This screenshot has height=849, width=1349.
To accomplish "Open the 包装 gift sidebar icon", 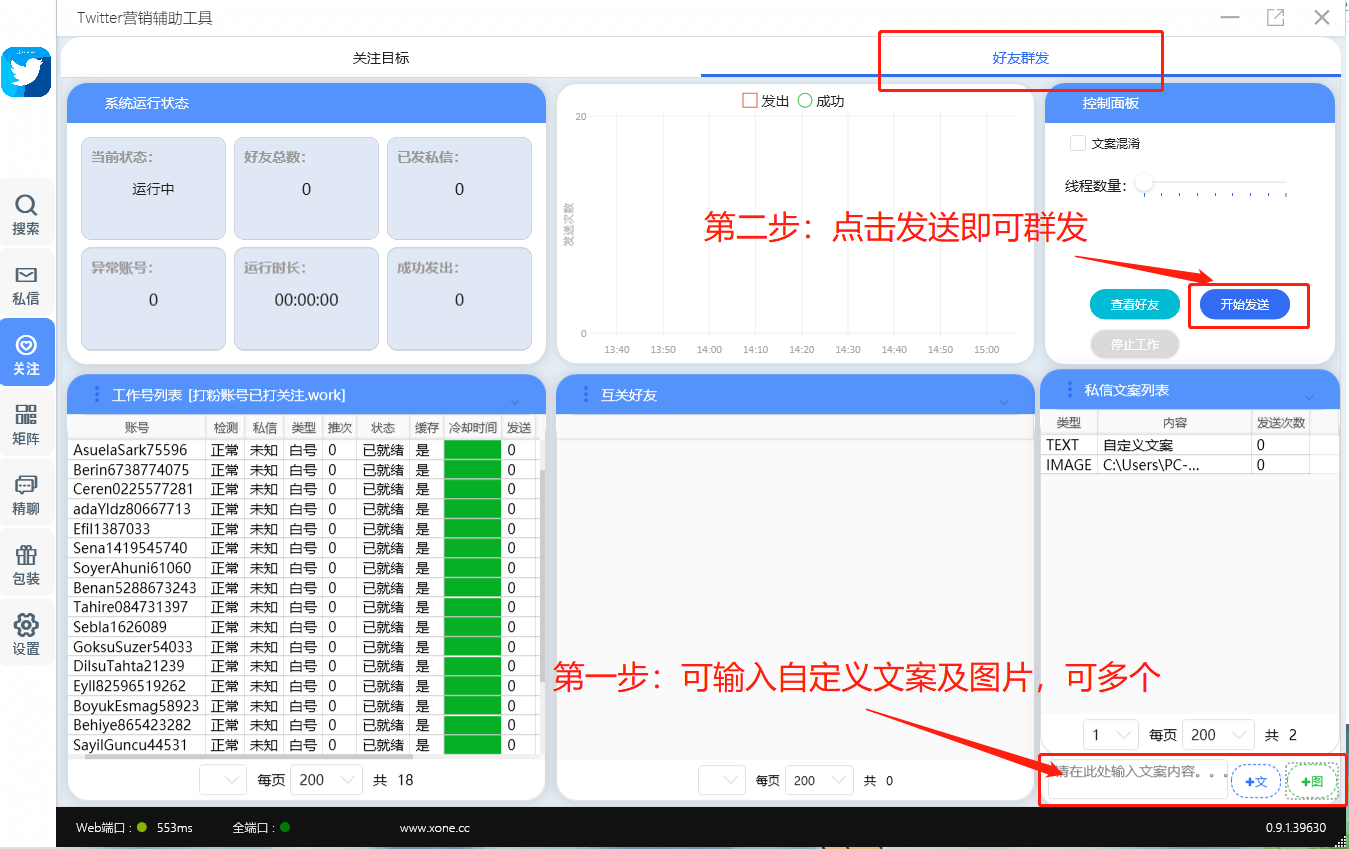I will [26, 564].
